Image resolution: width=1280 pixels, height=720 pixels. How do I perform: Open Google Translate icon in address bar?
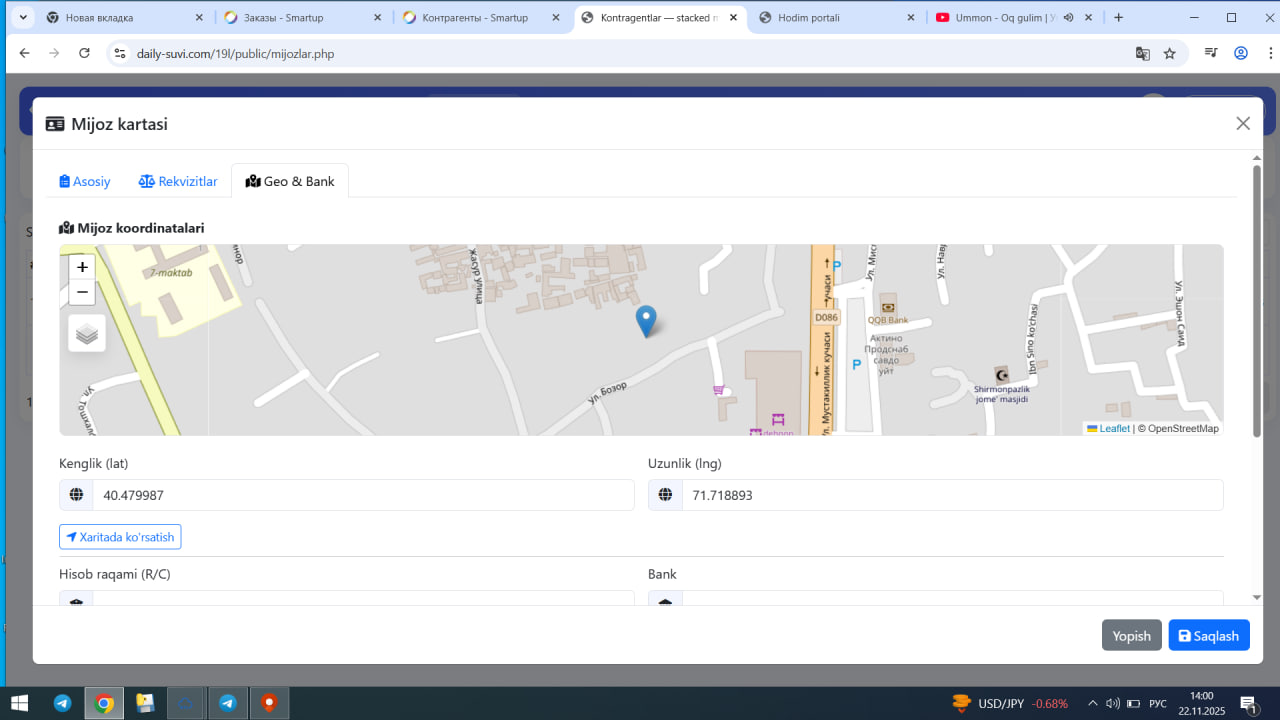click(1142, 53)
